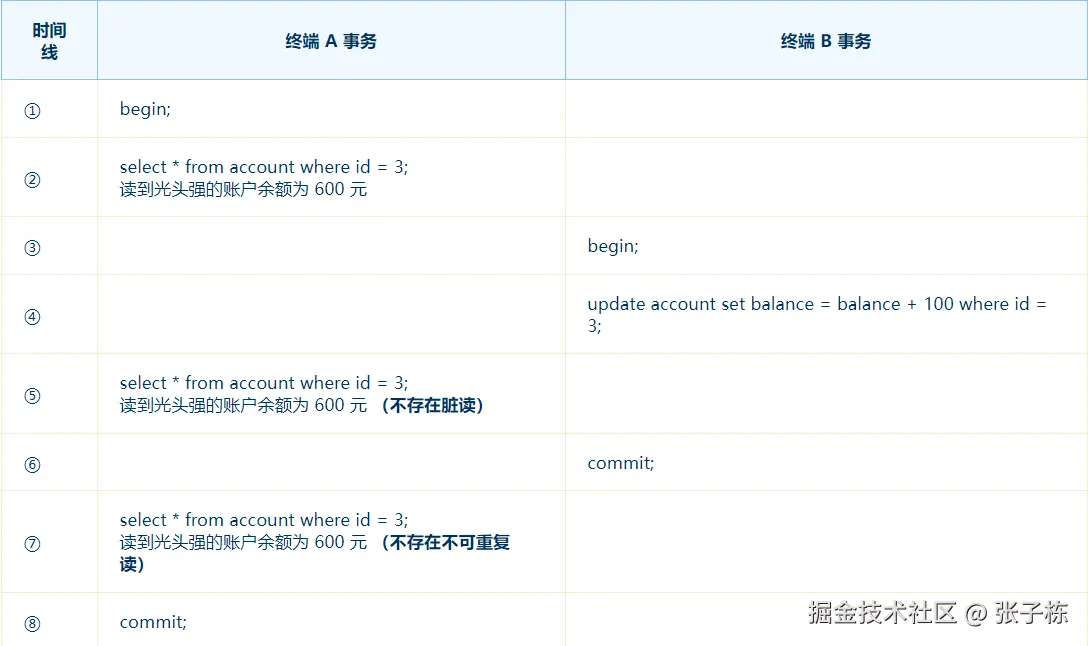The height and width of the screenshot is (646, 1088).
Task: Click the first begin; statement in terminal A
Action: click(x=145, y=109)
